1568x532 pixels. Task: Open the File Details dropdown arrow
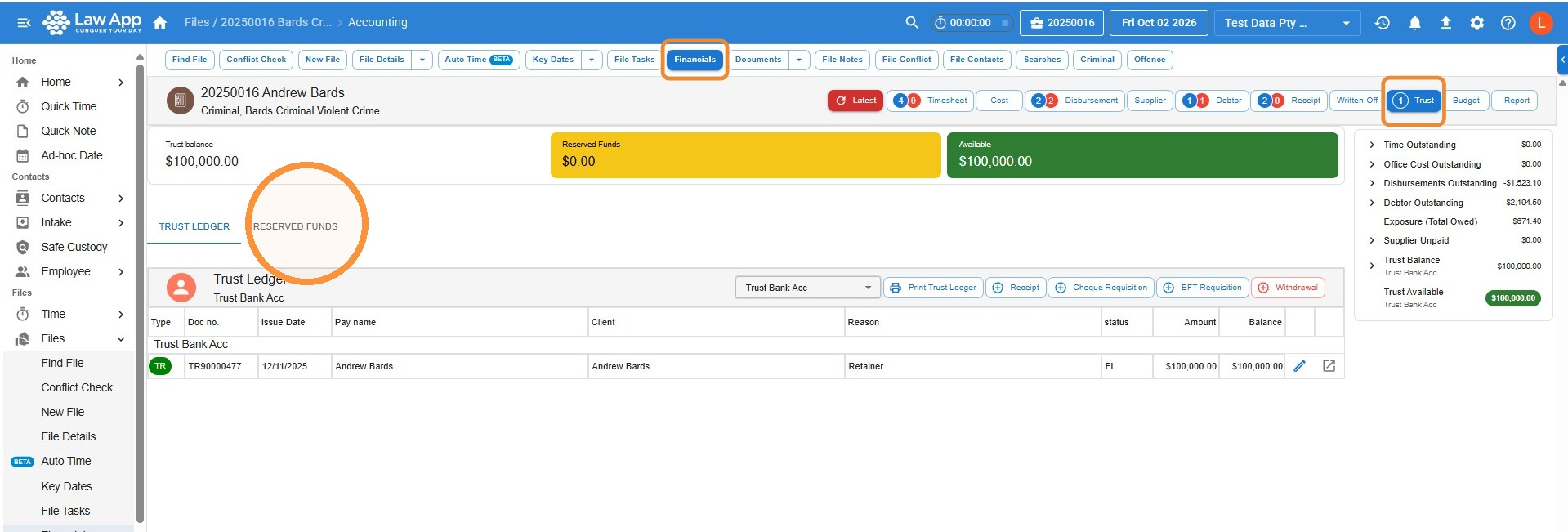tap(422, 60)
